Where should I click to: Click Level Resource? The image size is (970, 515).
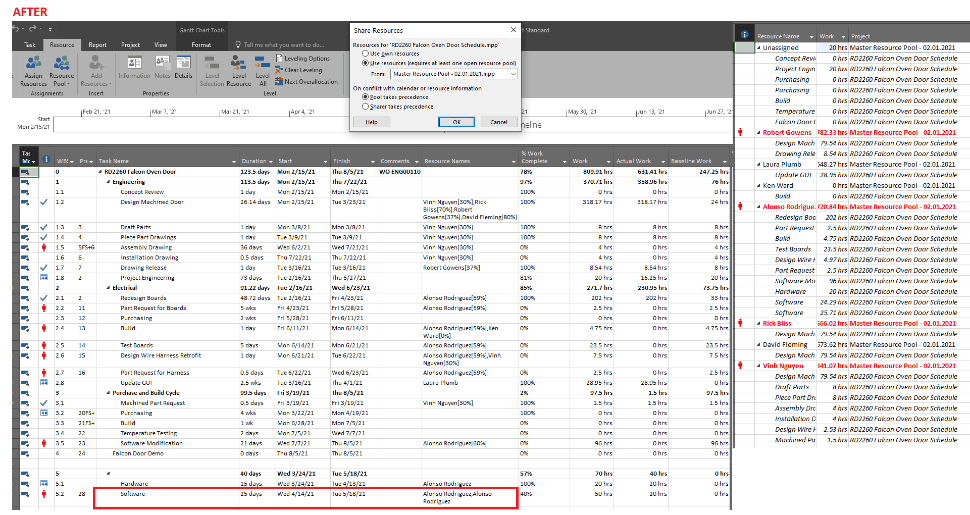tap(239, 71)
